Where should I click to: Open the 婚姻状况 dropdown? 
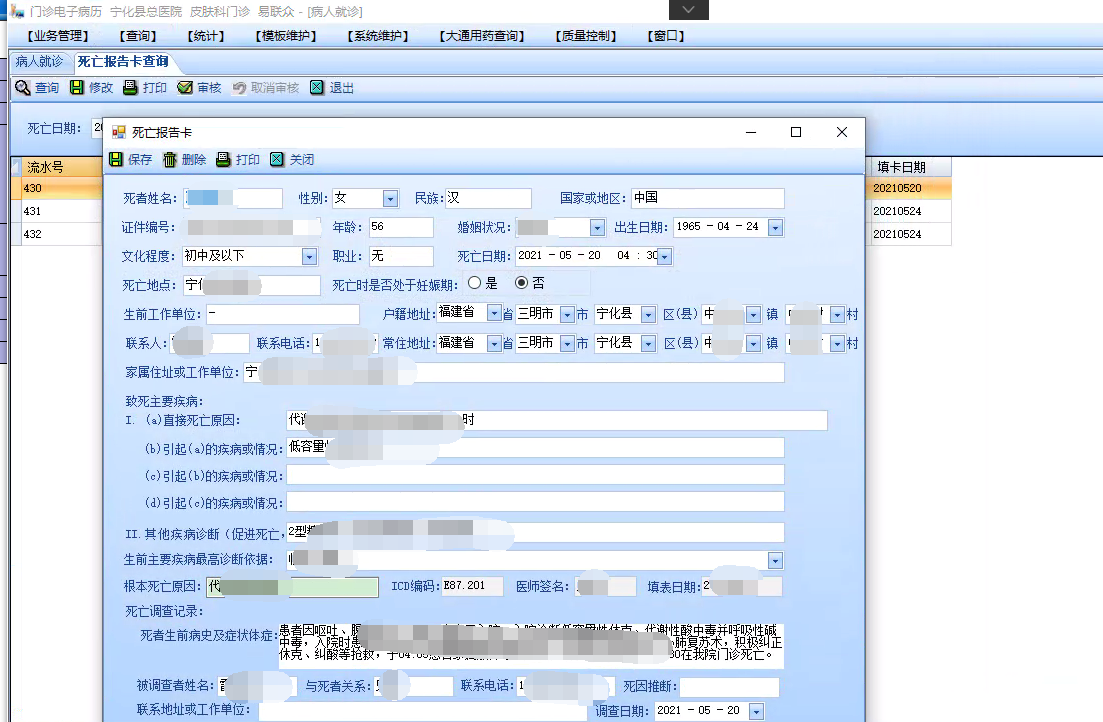[597, 228]
